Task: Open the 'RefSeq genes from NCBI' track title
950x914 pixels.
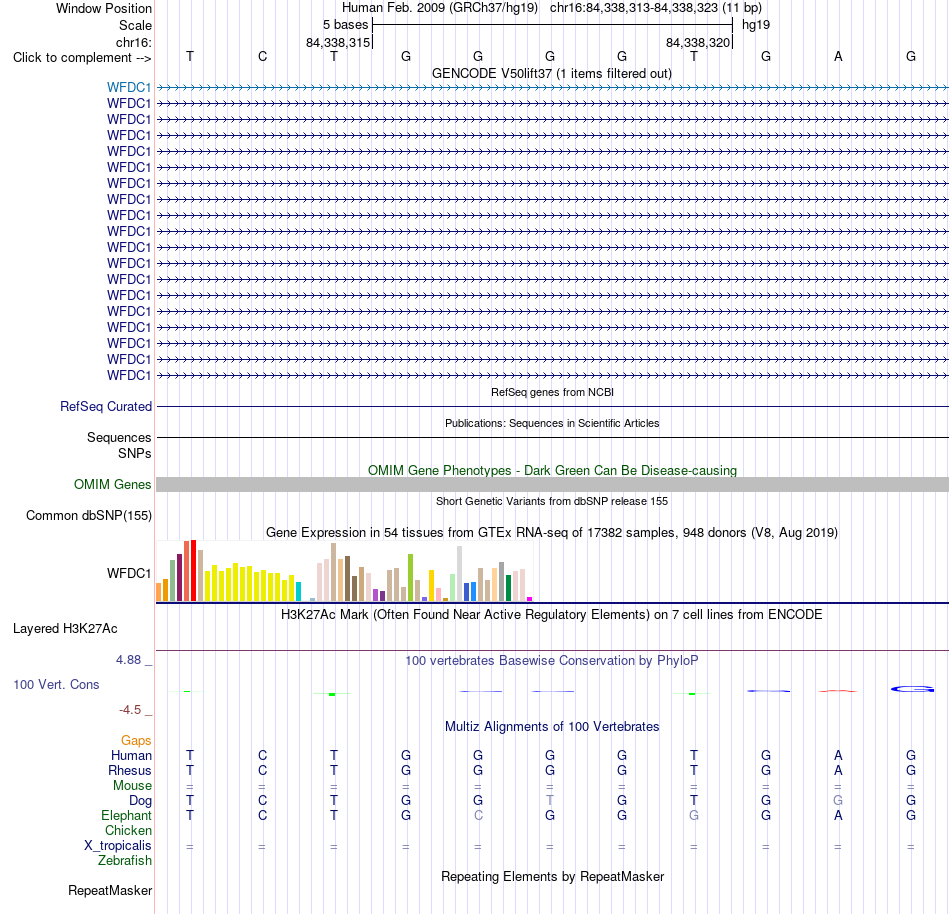Action: click(552, 392)
